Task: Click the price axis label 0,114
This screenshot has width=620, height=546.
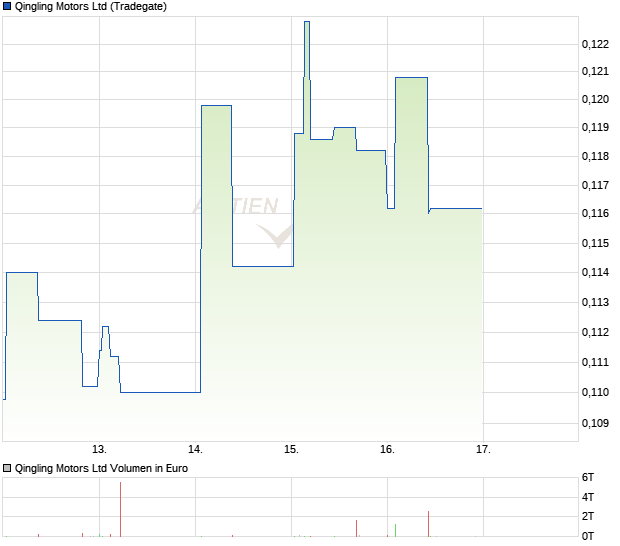Action: [x=595, y=272]
